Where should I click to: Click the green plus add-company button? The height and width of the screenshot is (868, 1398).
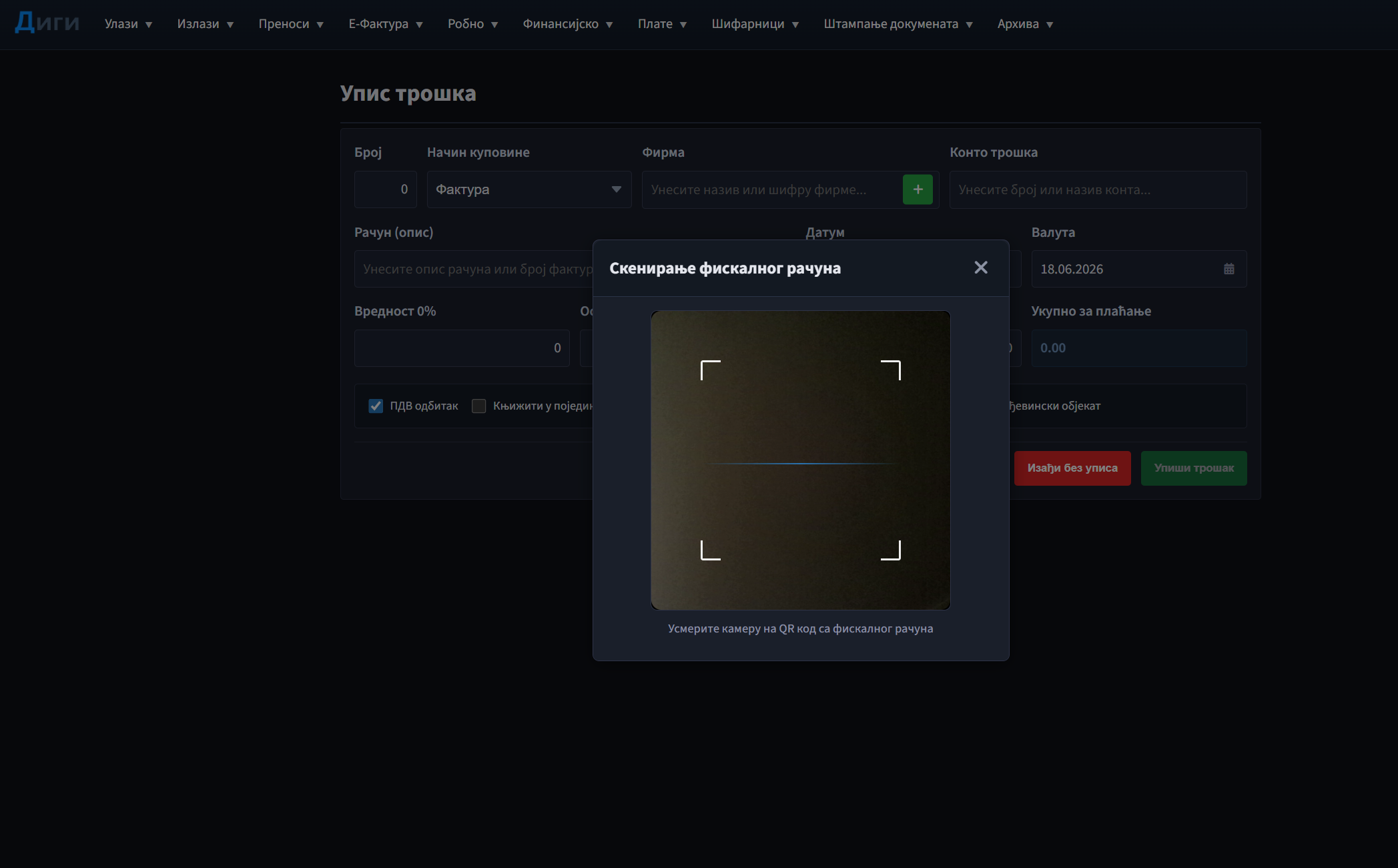point(918,189)
